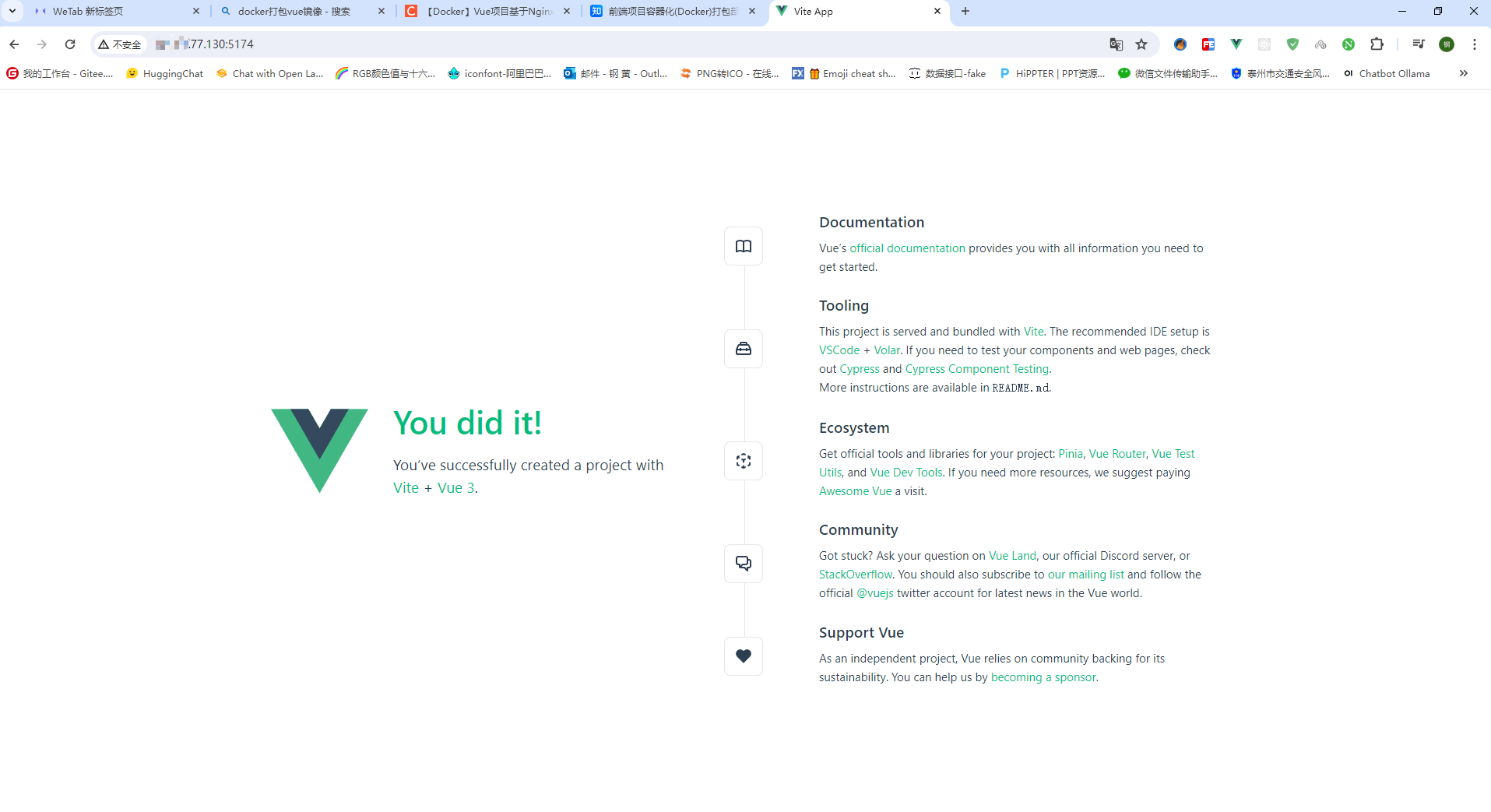Reload the current page
The image size is (1491, 812).
70,44
